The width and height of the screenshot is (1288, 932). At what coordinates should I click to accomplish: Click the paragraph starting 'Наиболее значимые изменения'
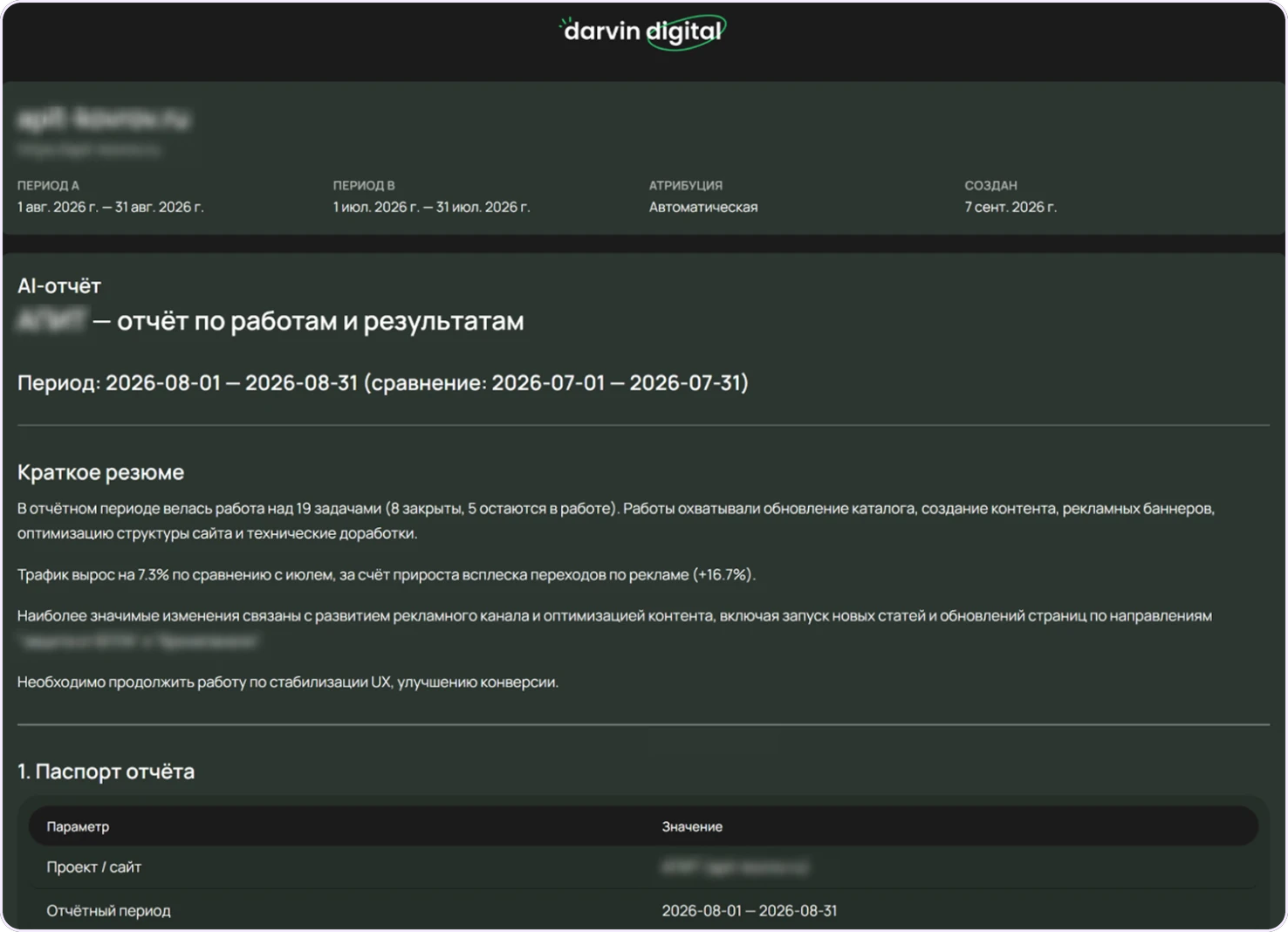[x=614, y=627]
